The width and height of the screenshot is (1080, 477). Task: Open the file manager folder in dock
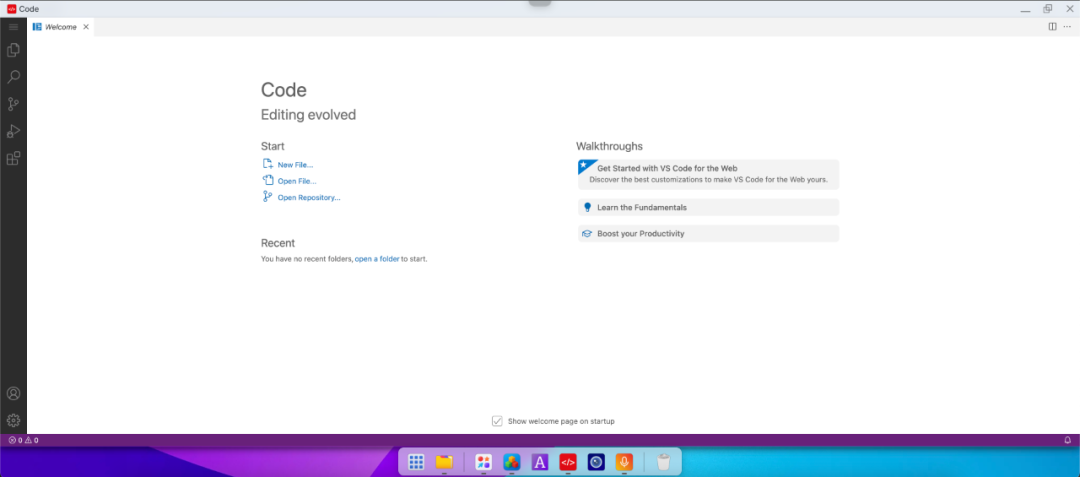(444, 462)
